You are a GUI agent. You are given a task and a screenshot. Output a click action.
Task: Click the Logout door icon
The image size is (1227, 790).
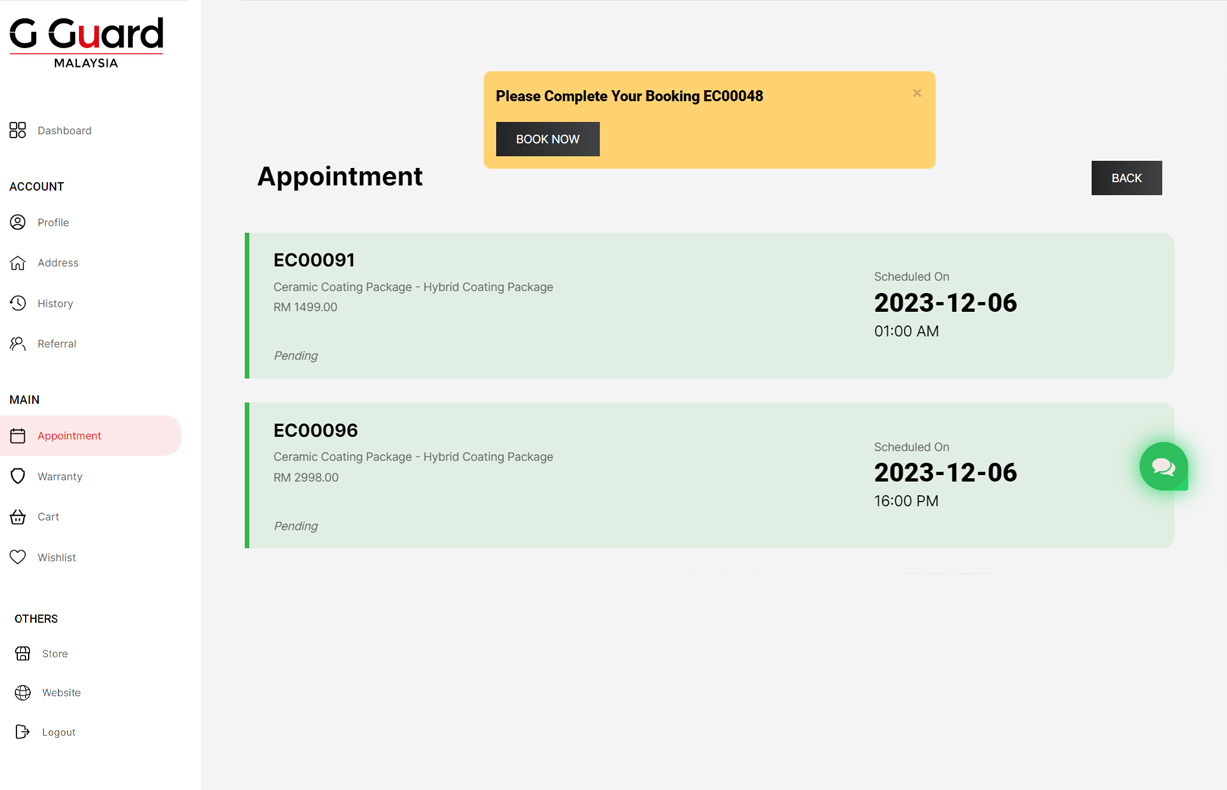(x=23, y=732)
